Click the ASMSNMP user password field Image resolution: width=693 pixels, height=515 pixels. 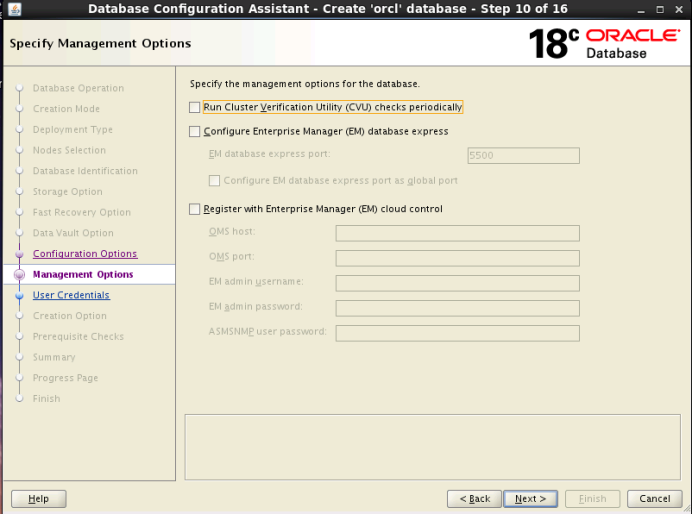457,333
